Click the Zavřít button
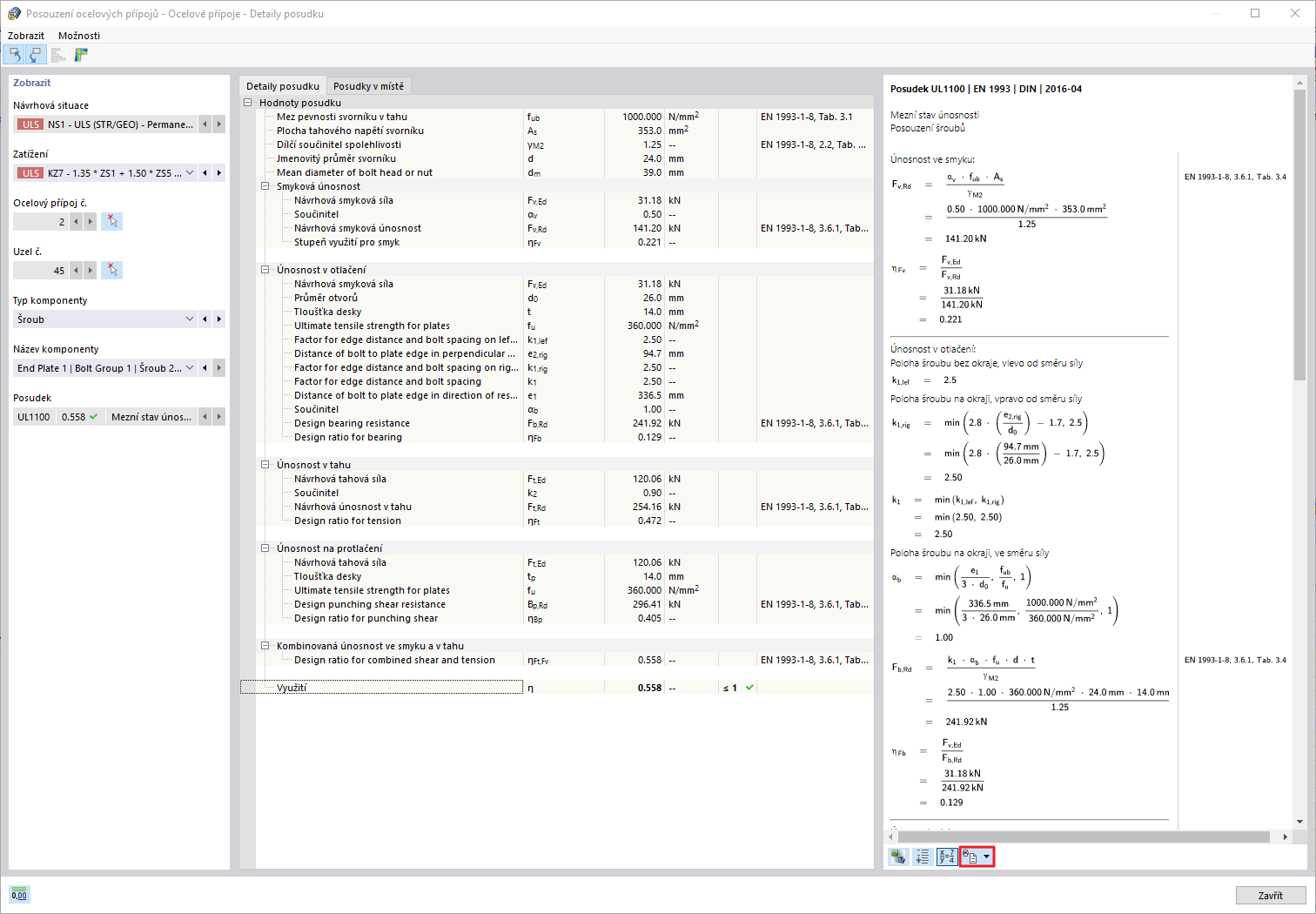The width and height of the screenshot is (1316, 914). (x=1271, y=896)
